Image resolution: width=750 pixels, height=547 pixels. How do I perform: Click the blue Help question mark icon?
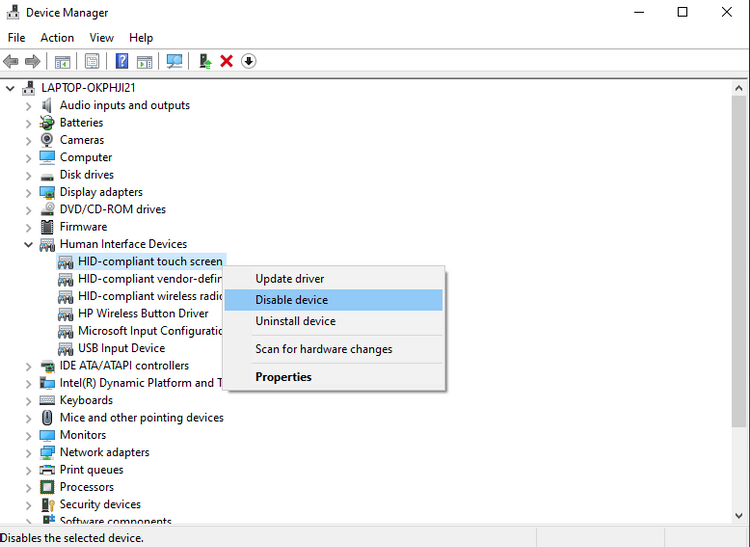coord(122,61)
